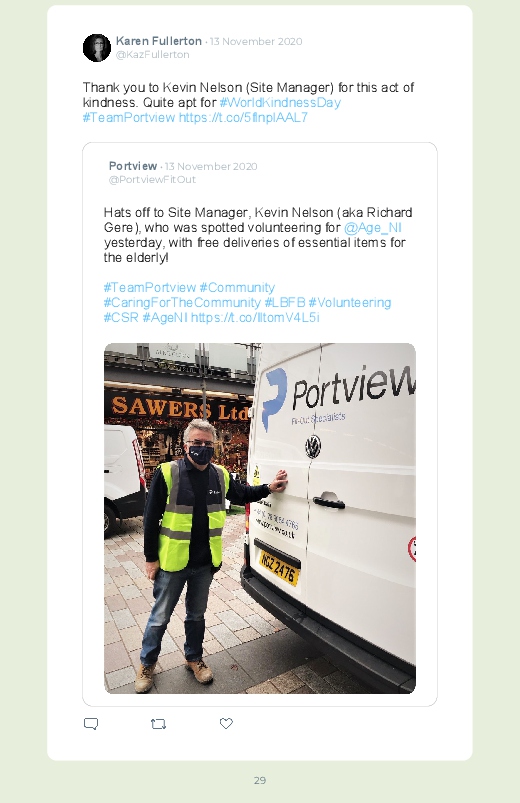Viewport: 520px width, 803px height.
Task: Open the #TeamPortview hashtag in Karen's tweet
Action: (129, 117)
